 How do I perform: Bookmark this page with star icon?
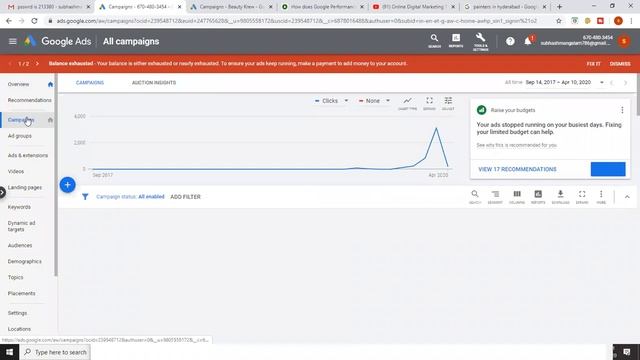click(x=559, y=21)
